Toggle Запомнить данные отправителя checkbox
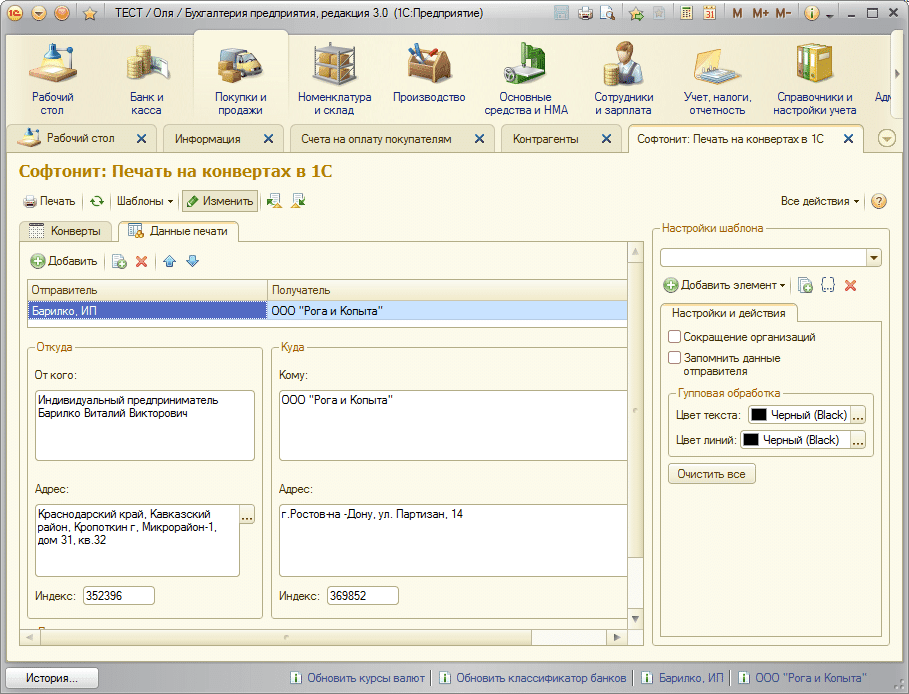 674,358
